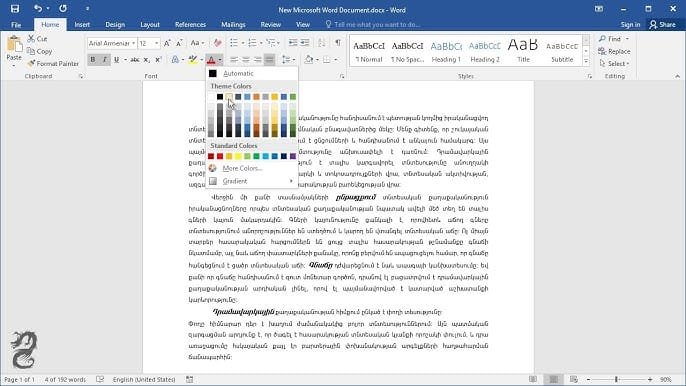The height and width of the screenshot is (386, 686).
Task: Switch to the Design tab
Action: [x=115, y=25]
